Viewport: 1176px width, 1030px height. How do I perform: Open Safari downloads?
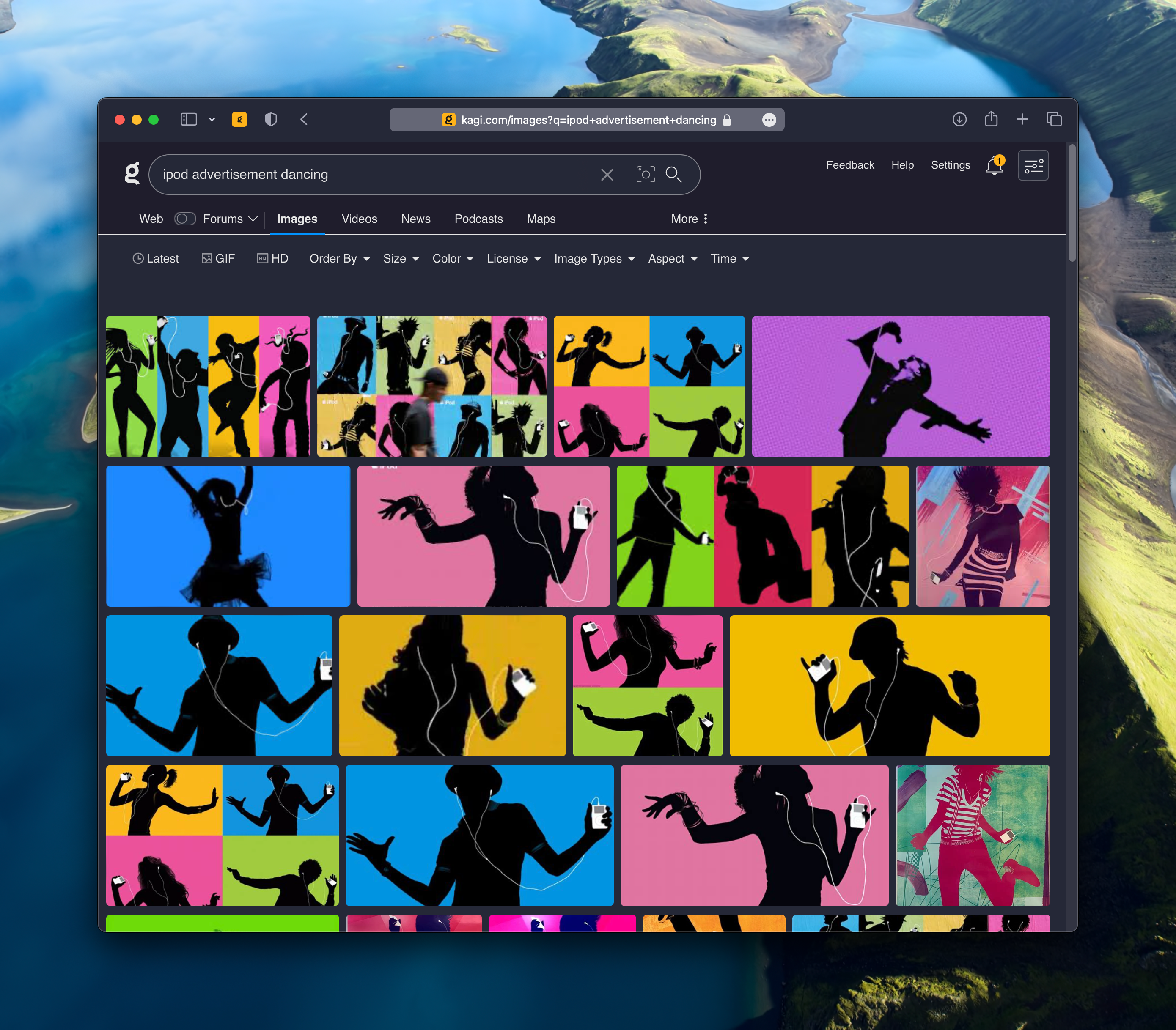(959, 119)
